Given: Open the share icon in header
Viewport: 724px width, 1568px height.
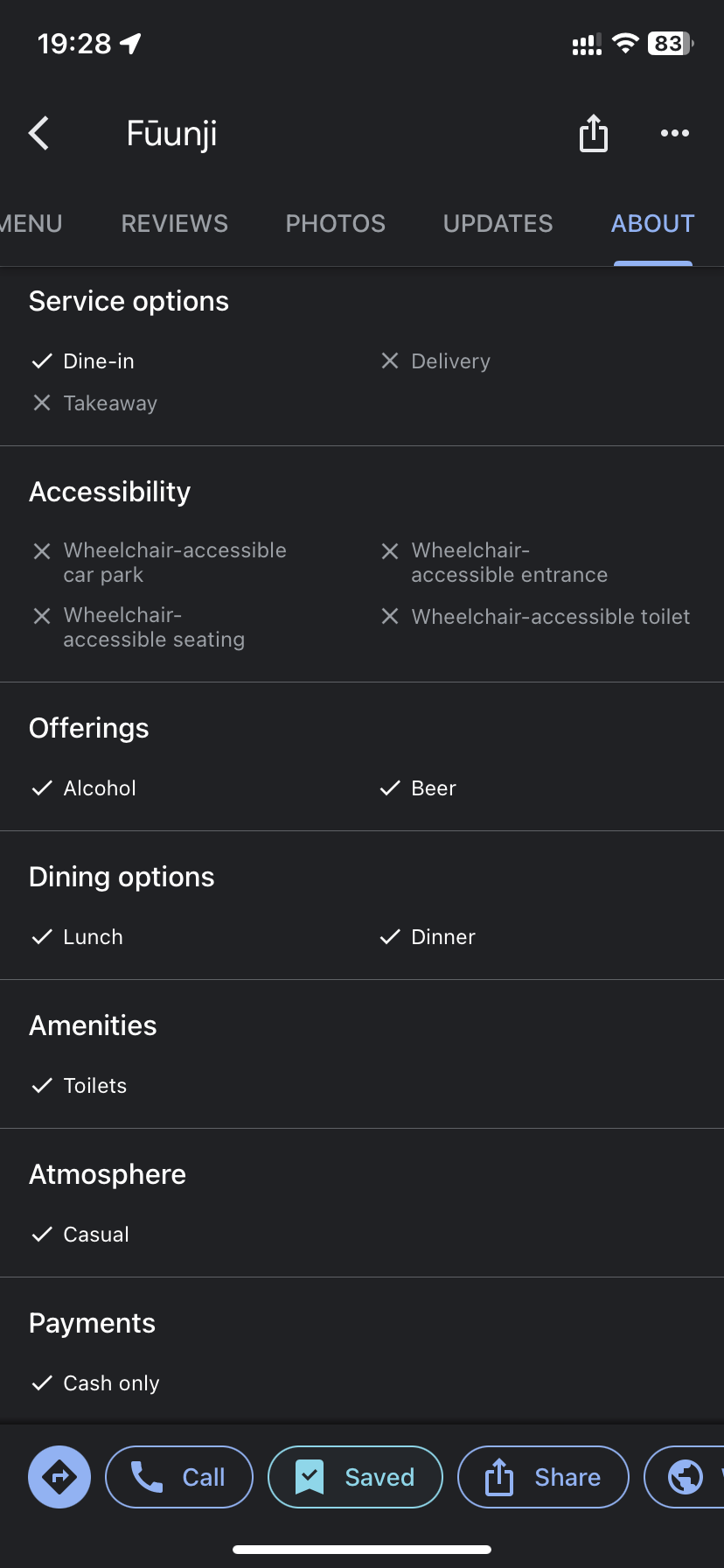Looking at the screenshot, I should click(594, 133).
